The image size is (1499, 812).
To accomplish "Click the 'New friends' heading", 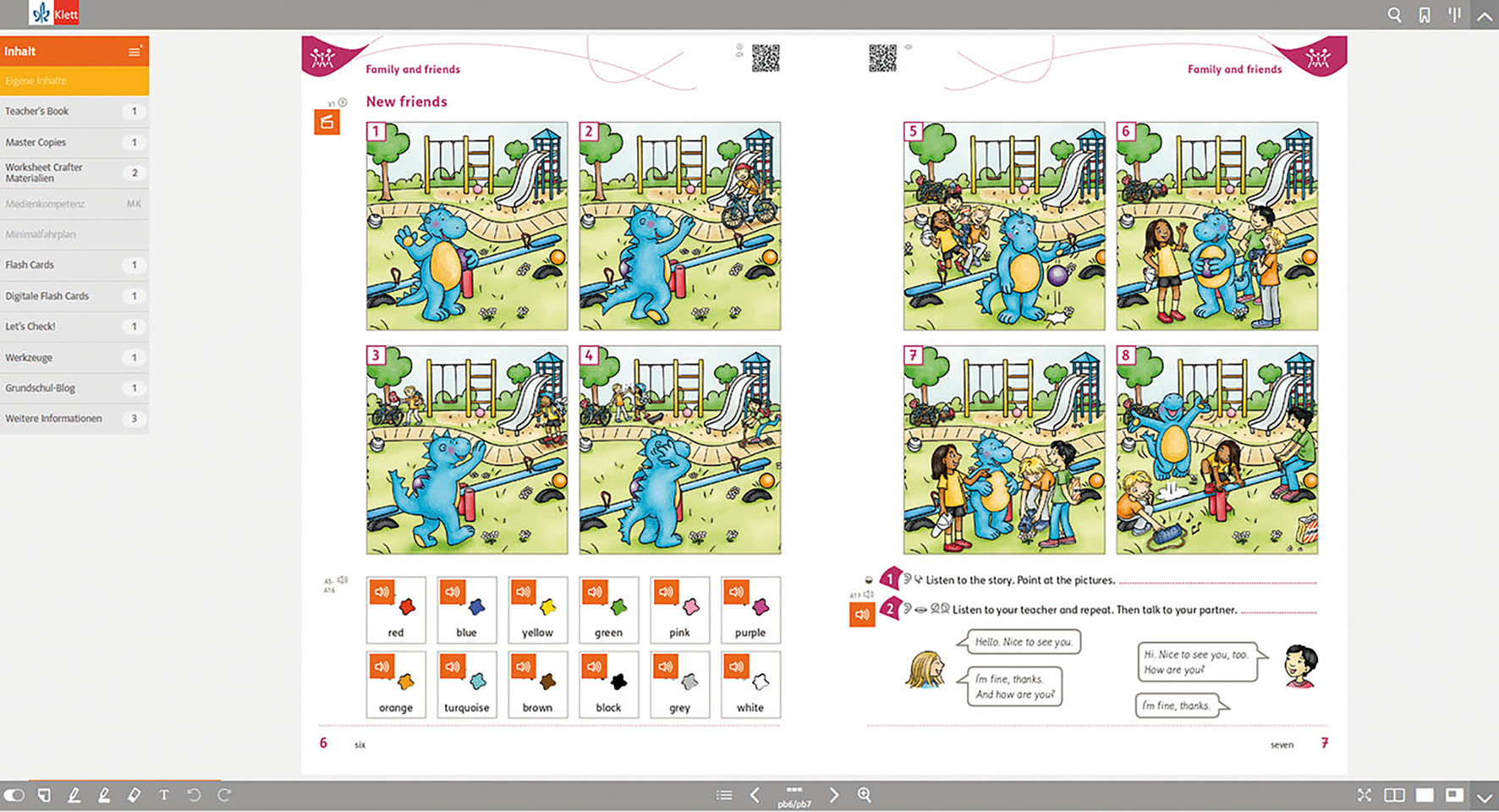I will (x=407, y=101).
